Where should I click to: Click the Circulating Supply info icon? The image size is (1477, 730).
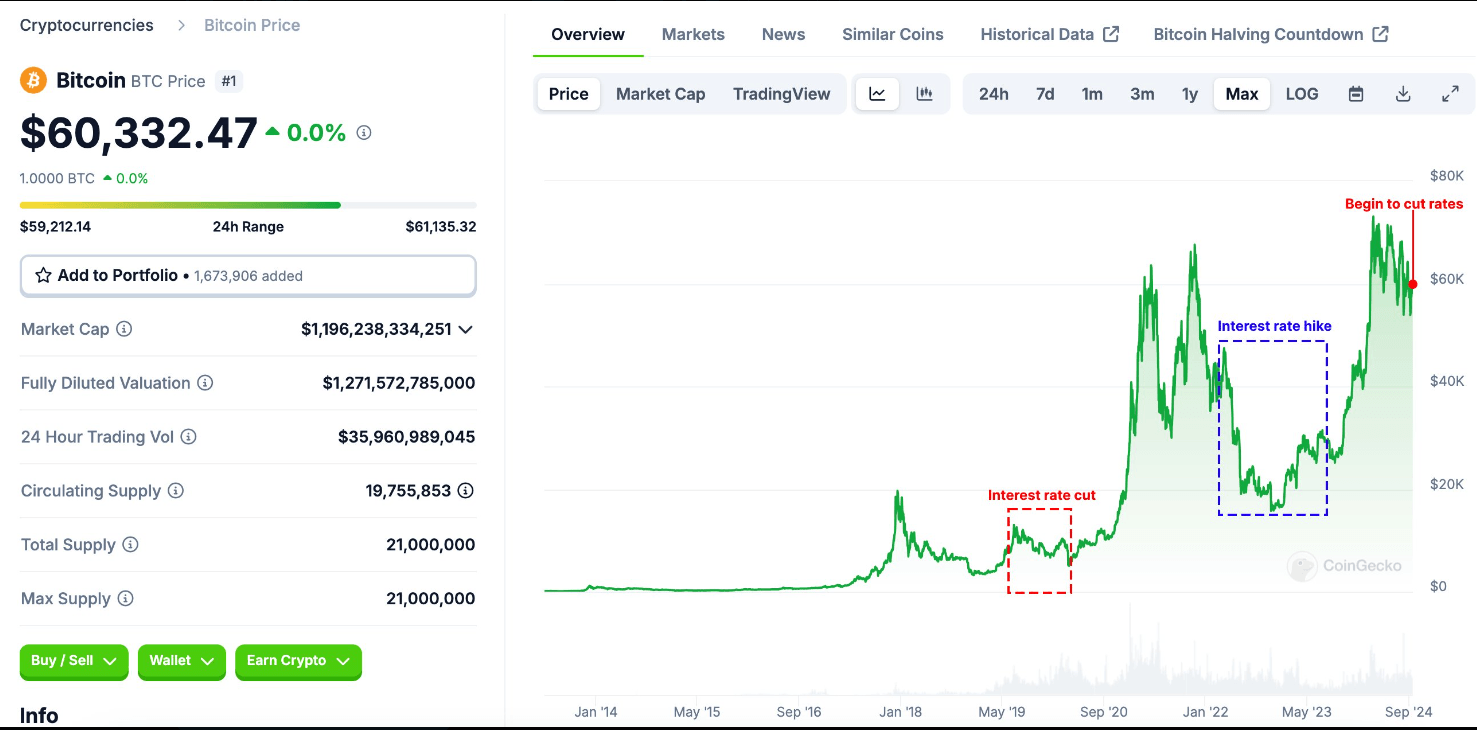point(175,490)
